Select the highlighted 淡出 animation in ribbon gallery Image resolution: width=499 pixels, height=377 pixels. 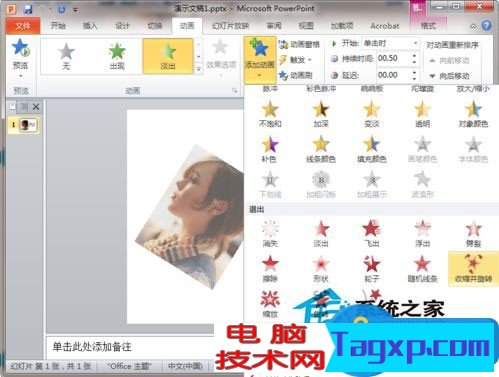pos(168,56)
